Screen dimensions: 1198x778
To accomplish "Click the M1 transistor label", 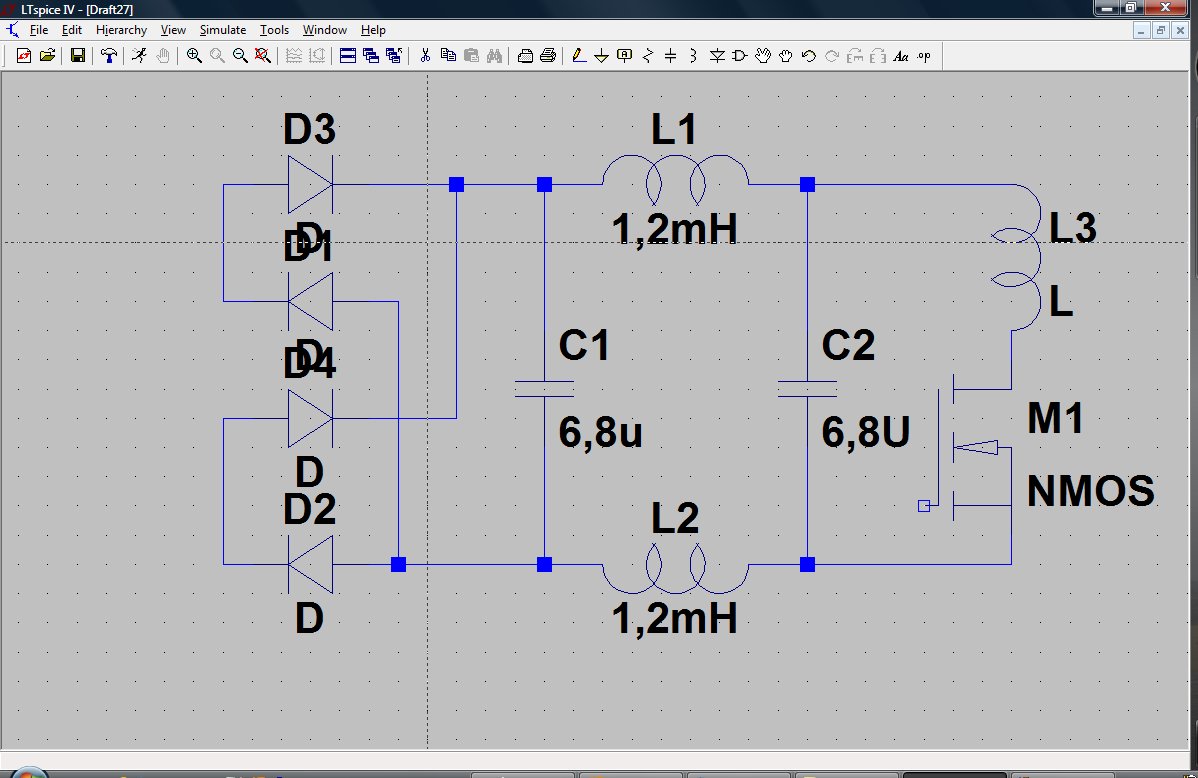I will [x=1055, y=419].
